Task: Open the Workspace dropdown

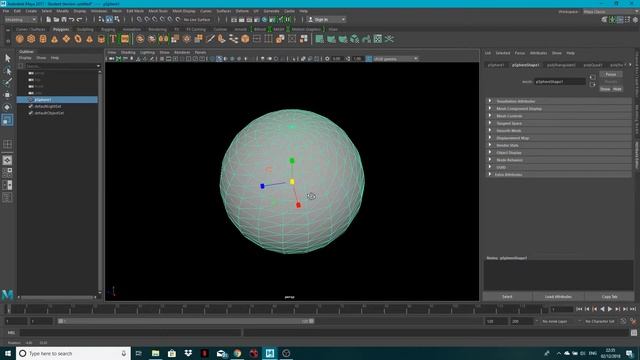Action: coord(610,12)
